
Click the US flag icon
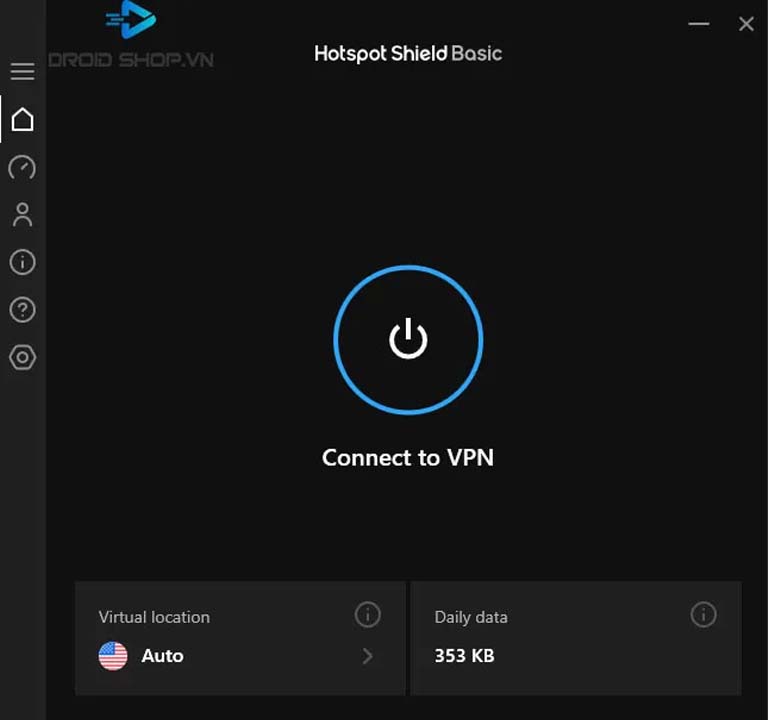tap(113, 656)
